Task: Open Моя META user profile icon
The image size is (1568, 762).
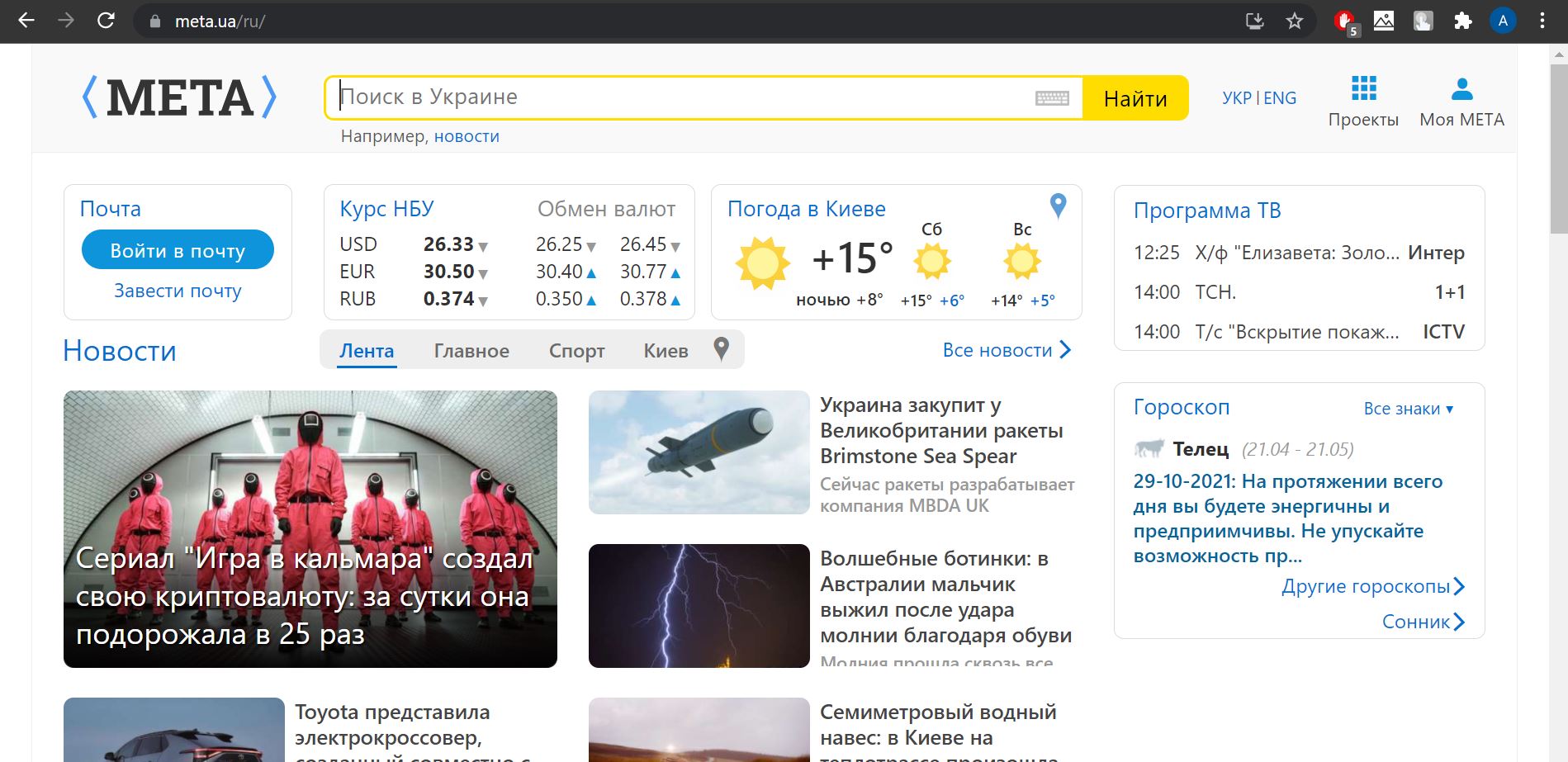Action: [1461, 88]
